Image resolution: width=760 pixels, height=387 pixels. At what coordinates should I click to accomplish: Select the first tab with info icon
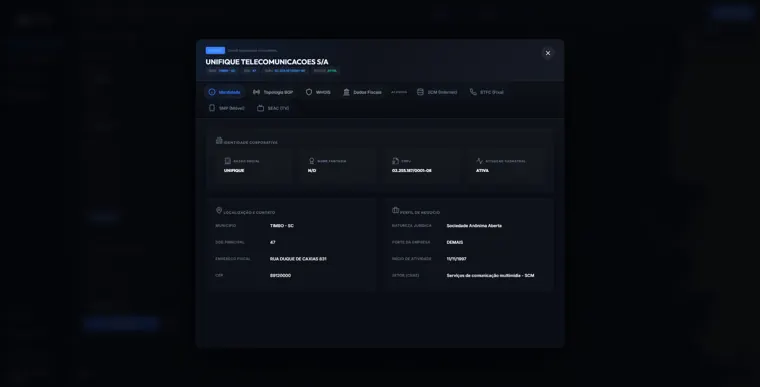(224, 92)
